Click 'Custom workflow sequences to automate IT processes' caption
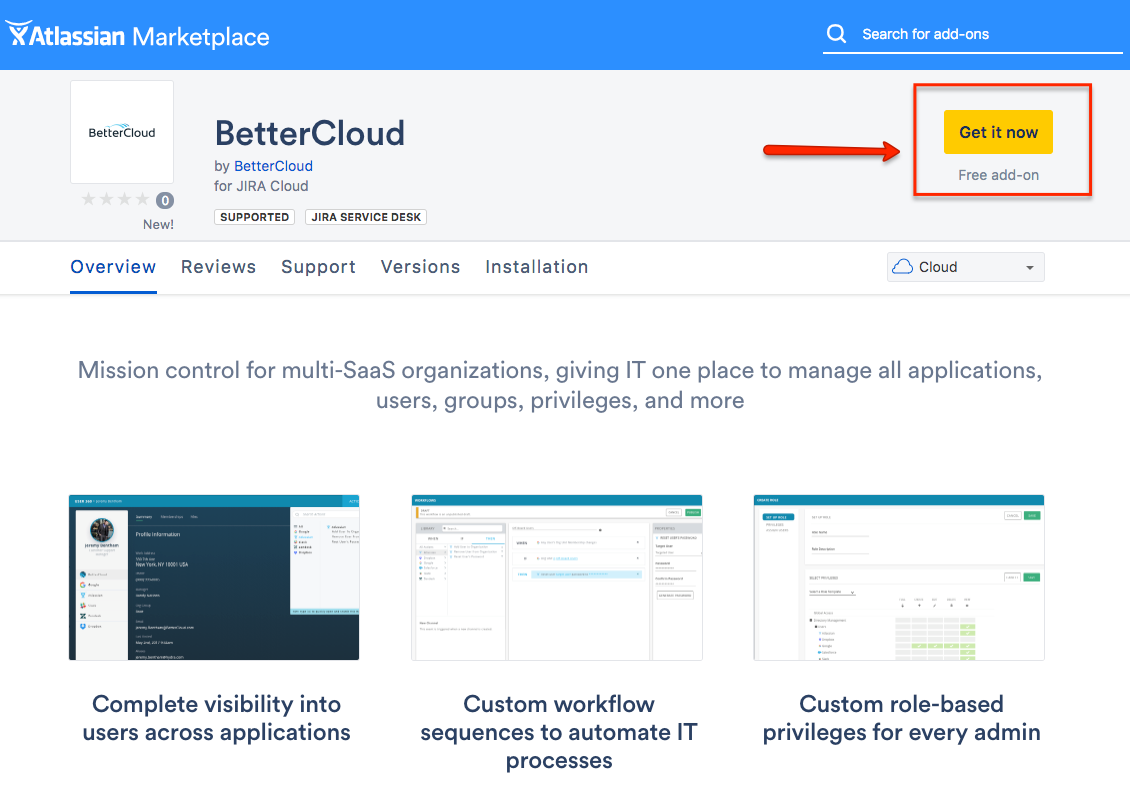 559,732
